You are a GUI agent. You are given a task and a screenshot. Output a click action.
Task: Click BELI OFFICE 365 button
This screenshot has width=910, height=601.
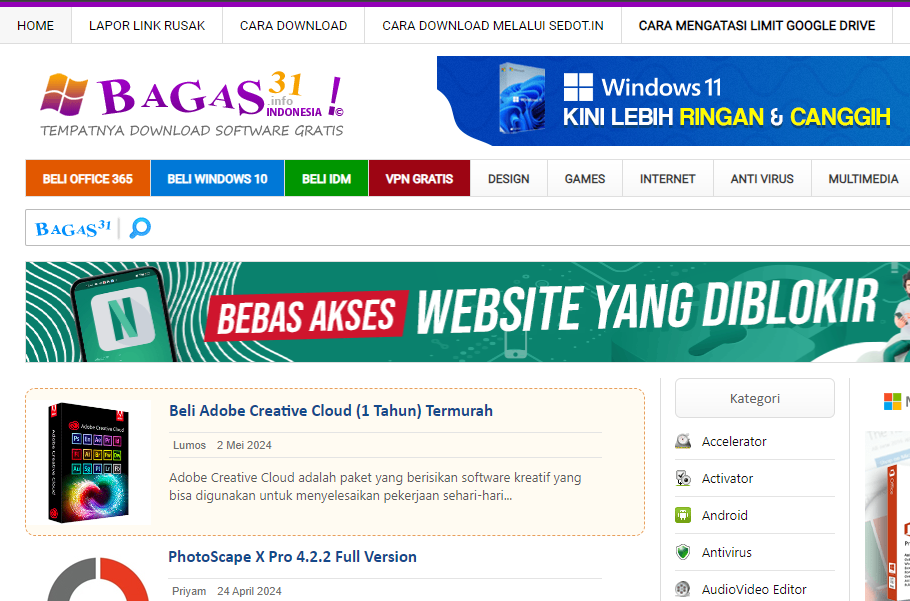(88, 178)
